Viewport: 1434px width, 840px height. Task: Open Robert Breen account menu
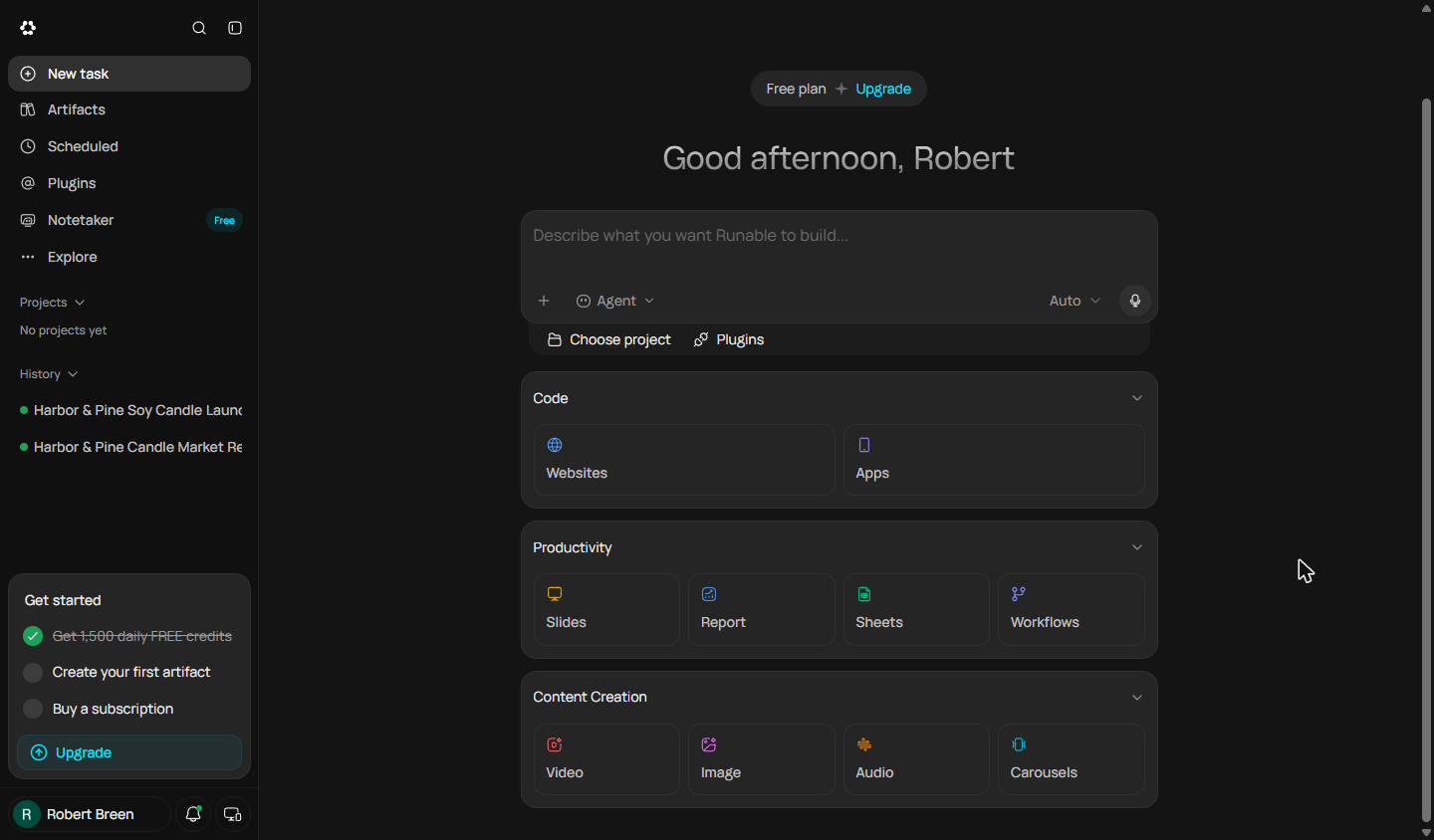pyautogui.click(x=90, y=814)
